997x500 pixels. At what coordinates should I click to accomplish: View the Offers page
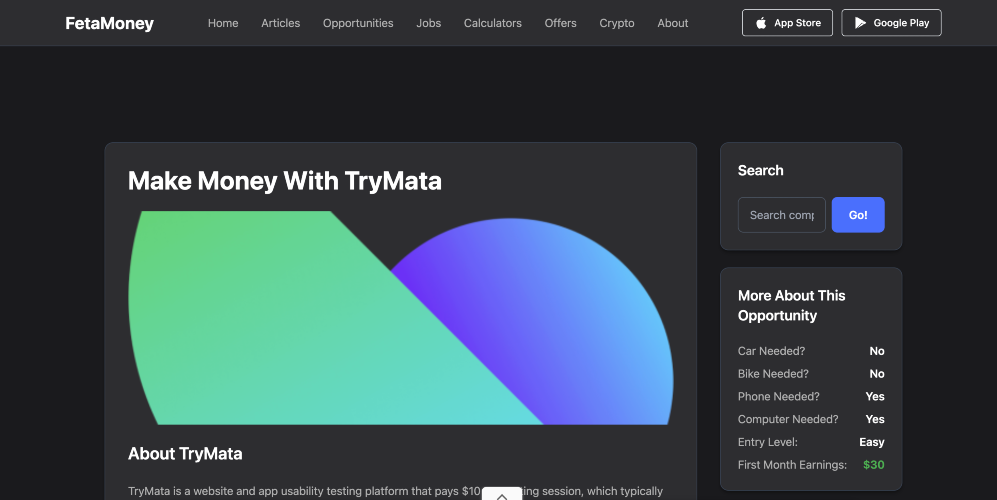pyautogui.click(x=560, y=23)
